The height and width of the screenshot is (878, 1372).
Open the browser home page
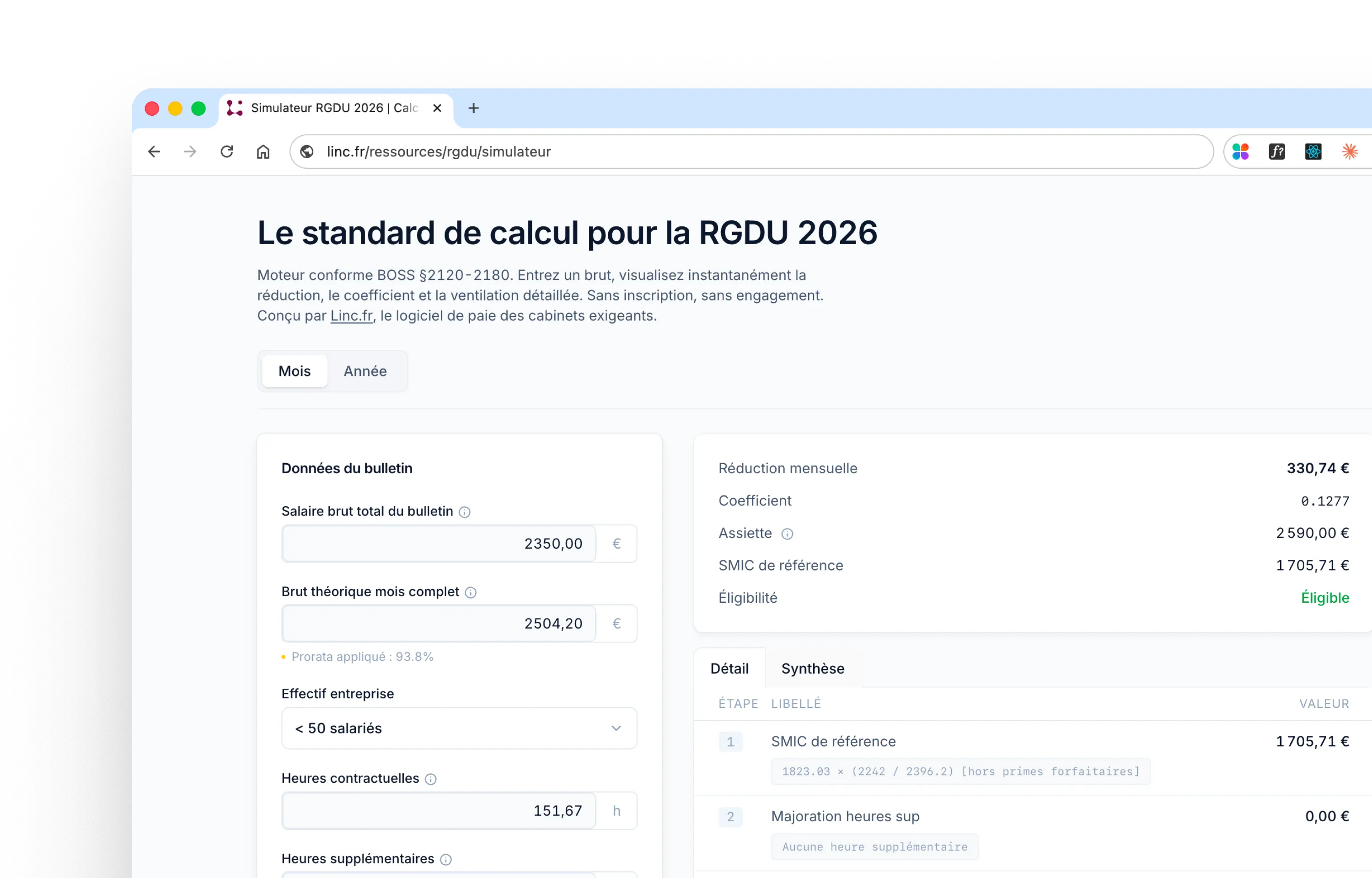(x=263, y=152)
